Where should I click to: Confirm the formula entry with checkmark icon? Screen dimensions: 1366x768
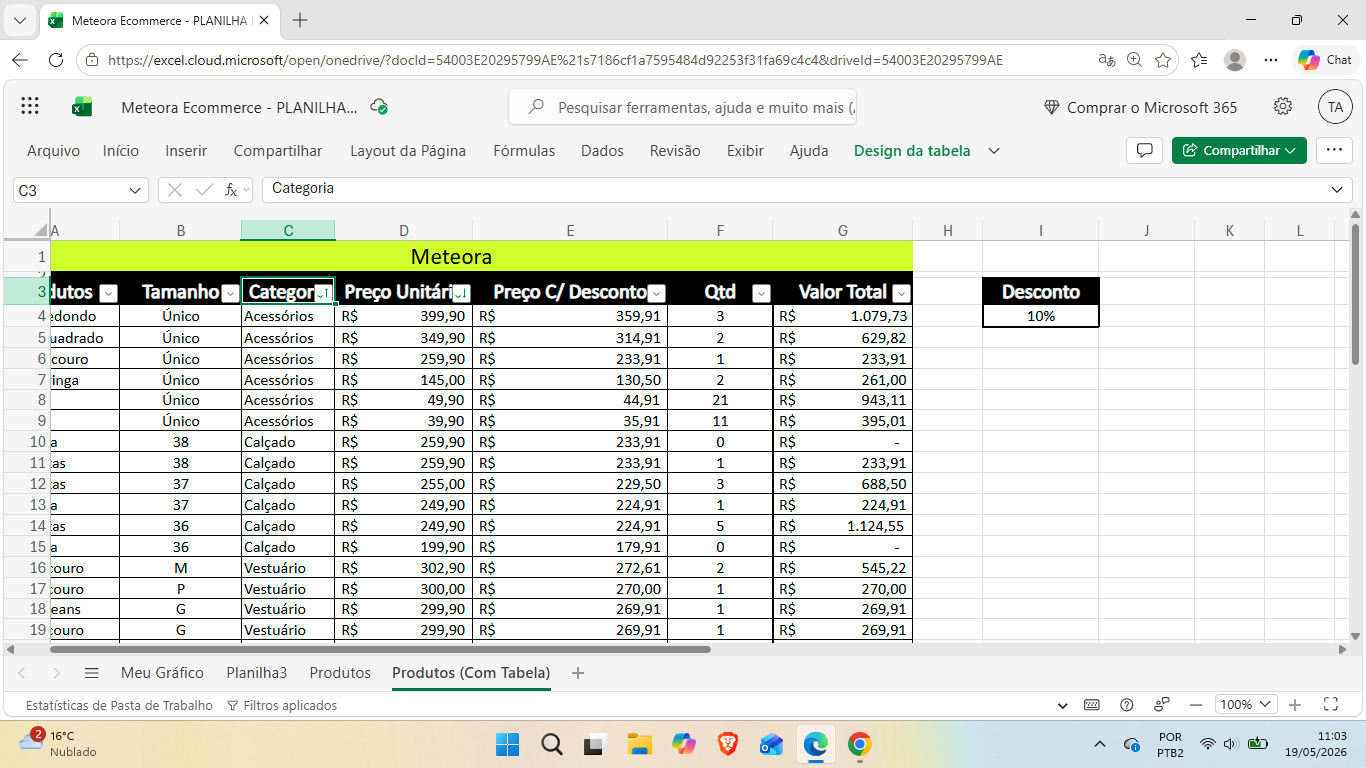(x=205, y=190)
